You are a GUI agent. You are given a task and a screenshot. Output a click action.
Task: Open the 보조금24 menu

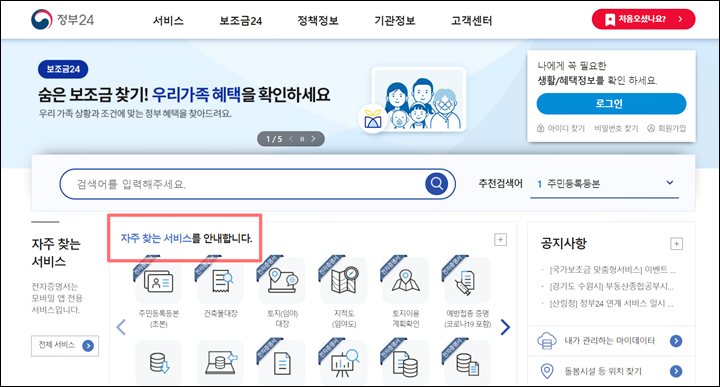[241, 21]
